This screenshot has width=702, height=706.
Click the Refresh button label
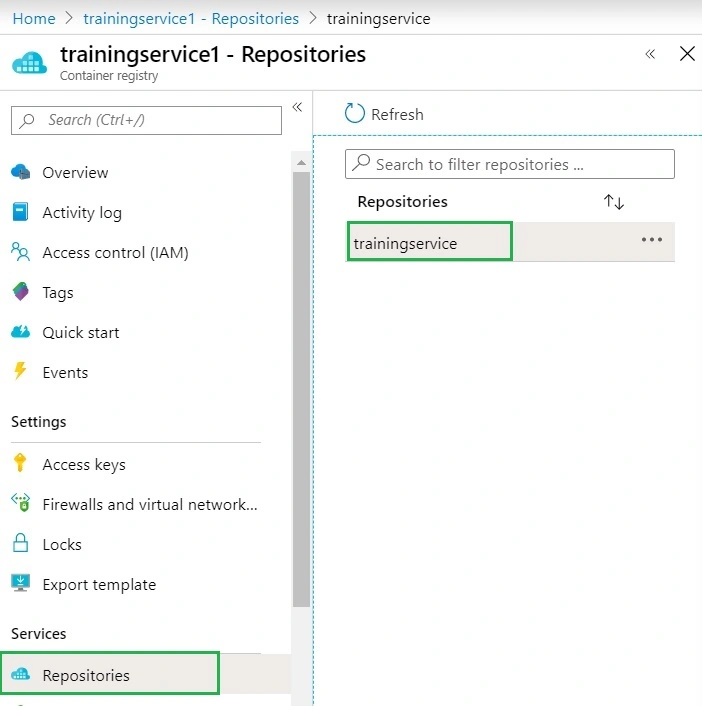point(397,114)
